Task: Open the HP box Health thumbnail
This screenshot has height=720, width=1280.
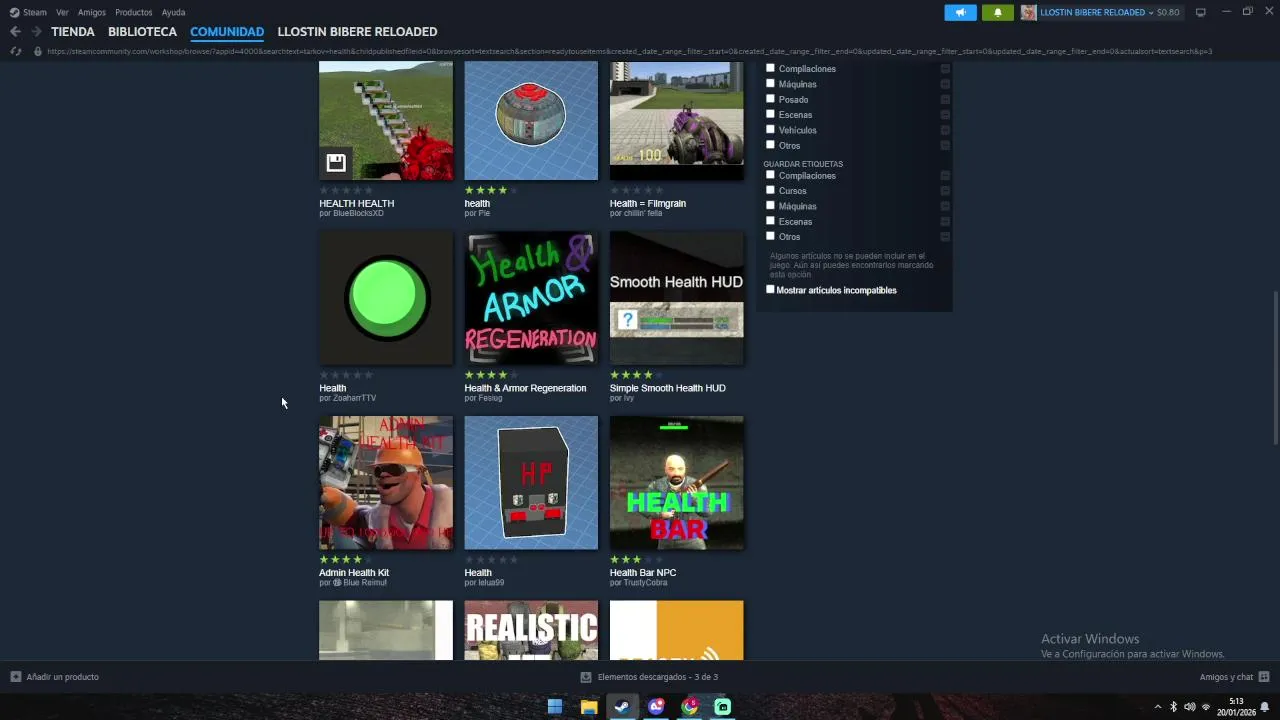Action: point(531,483)
